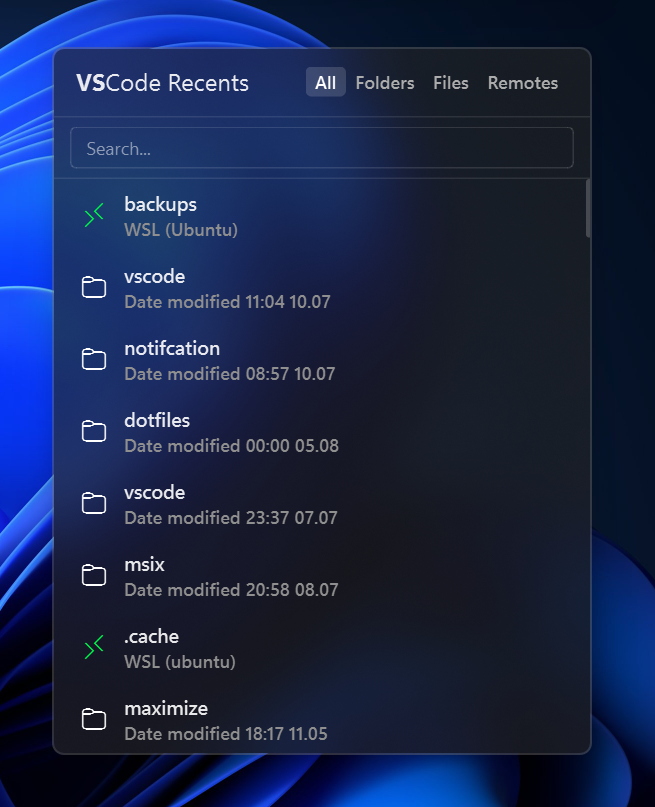Switch to the All tab
The height and width of the screenshot is (807, 655).
click(325, 82)
